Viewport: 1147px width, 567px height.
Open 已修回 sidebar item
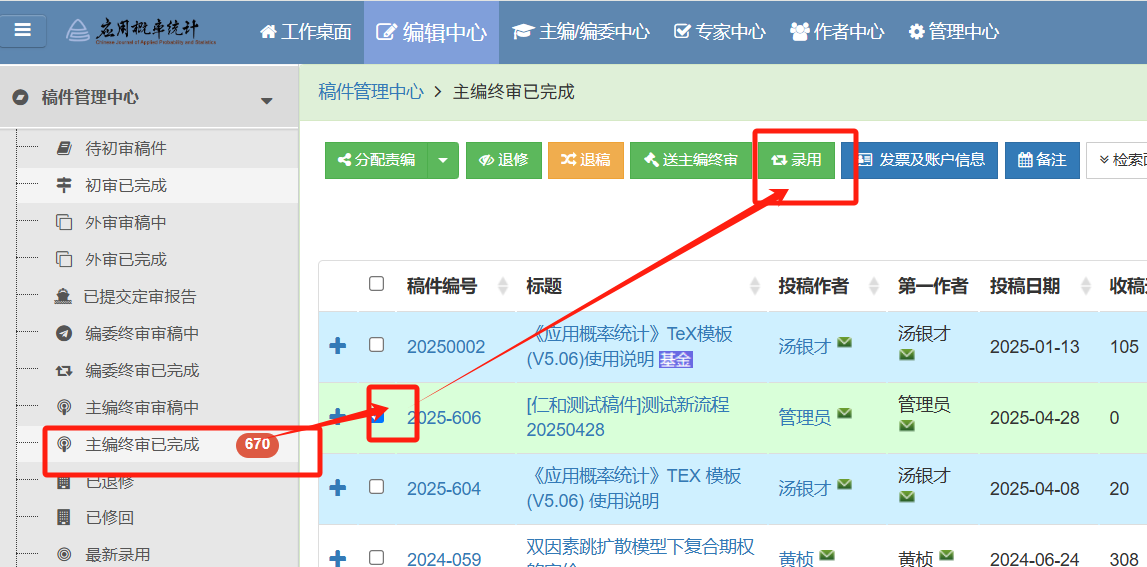coord(110,519)
